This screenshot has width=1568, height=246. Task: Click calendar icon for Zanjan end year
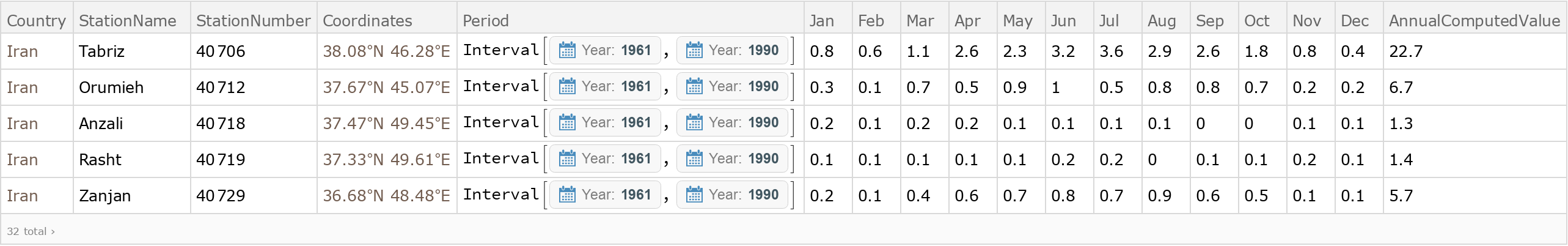[694, 195]
